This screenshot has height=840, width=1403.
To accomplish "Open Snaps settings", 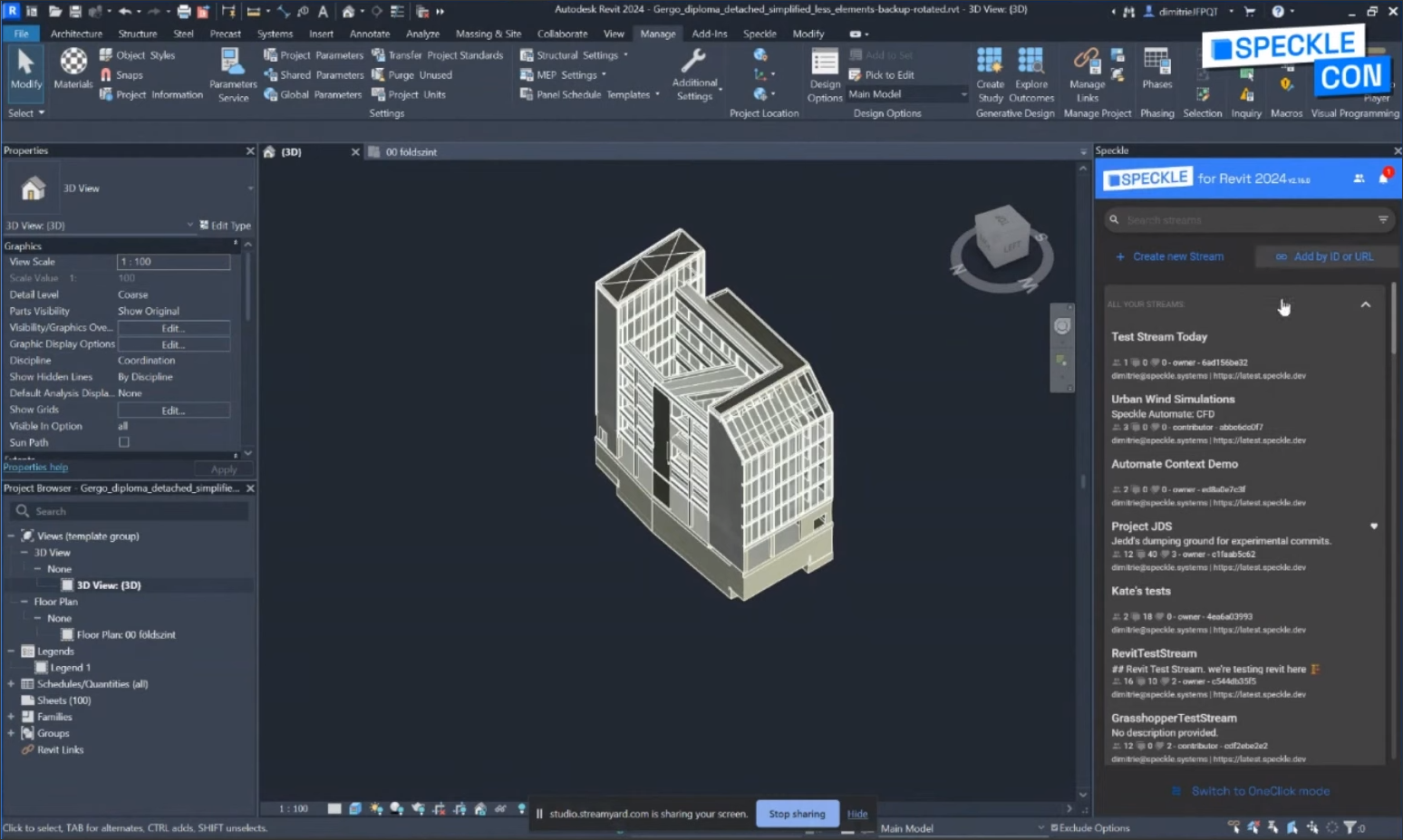I will [121, 75].
